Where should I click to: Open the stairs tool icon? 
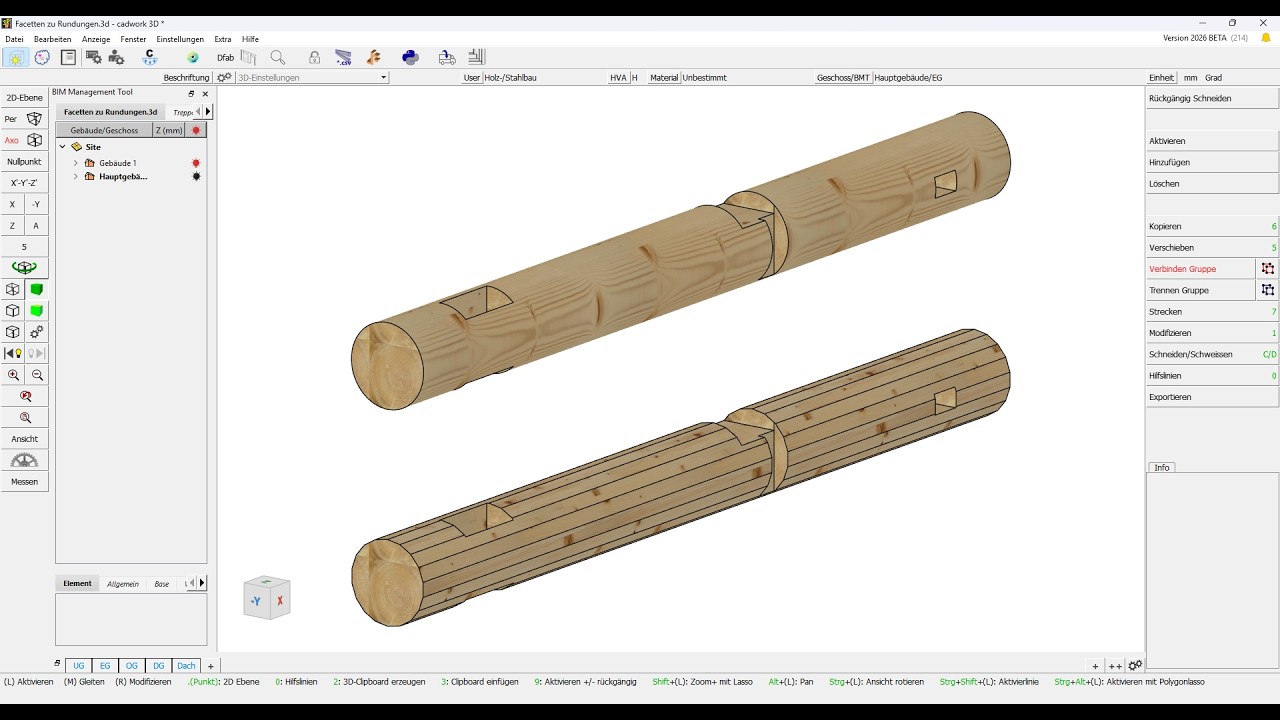pos(476,57)
